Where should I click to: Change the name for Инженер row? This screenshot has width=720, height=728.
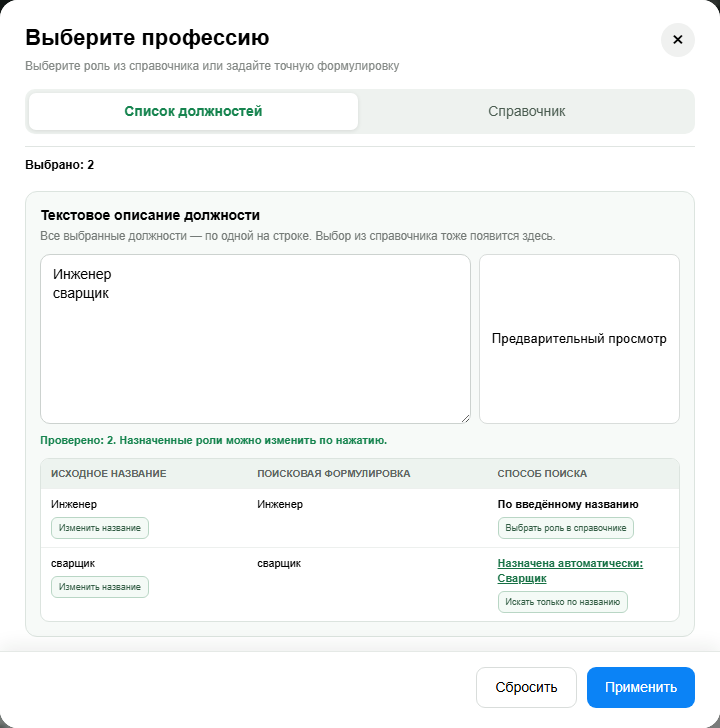100,528
